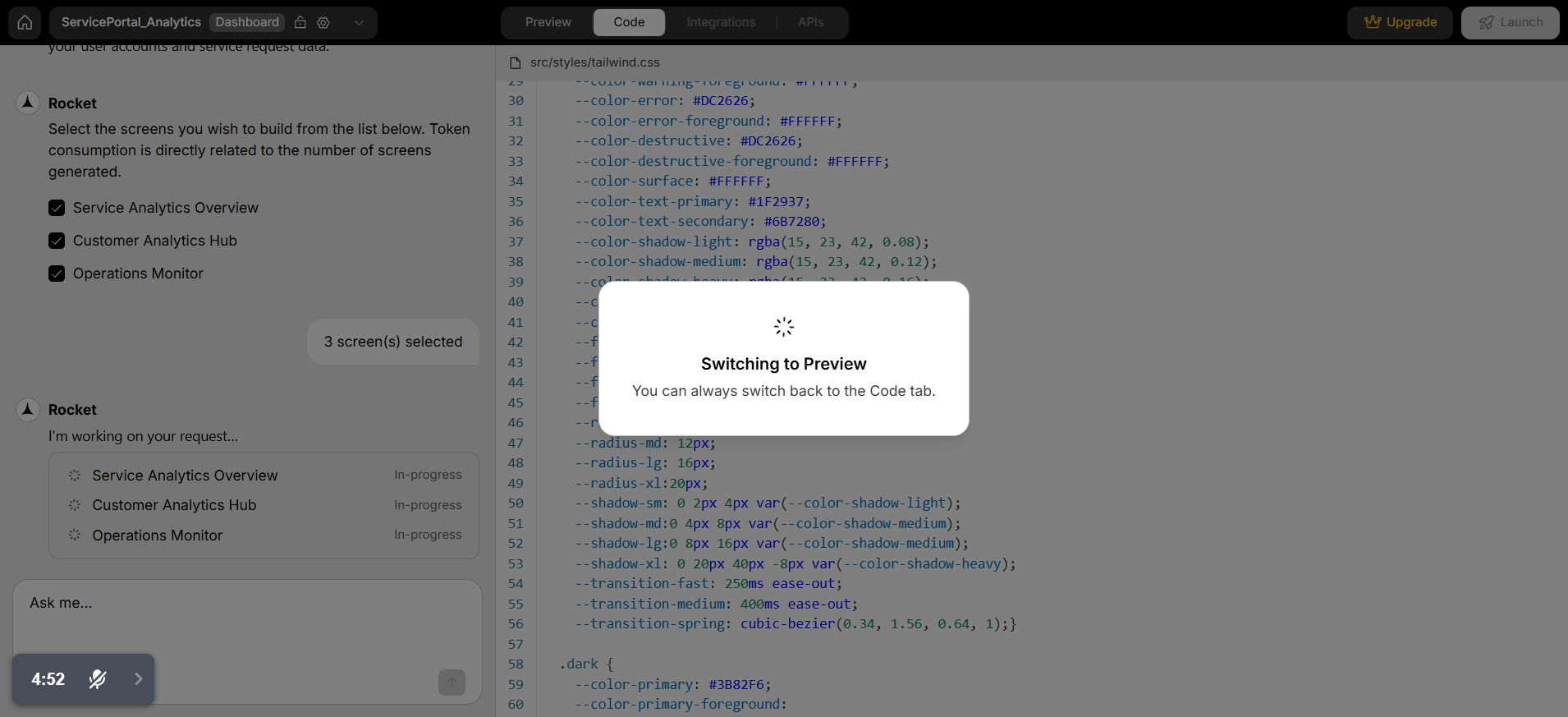Click Service Analytics Overview progress row

tap(264, 476)
